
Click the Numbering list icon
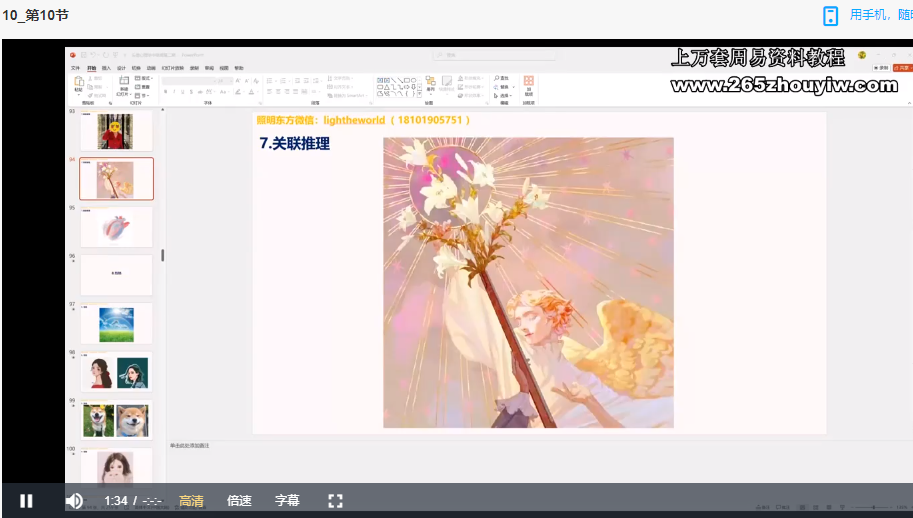pyautogui.click(x=282, y=80)
